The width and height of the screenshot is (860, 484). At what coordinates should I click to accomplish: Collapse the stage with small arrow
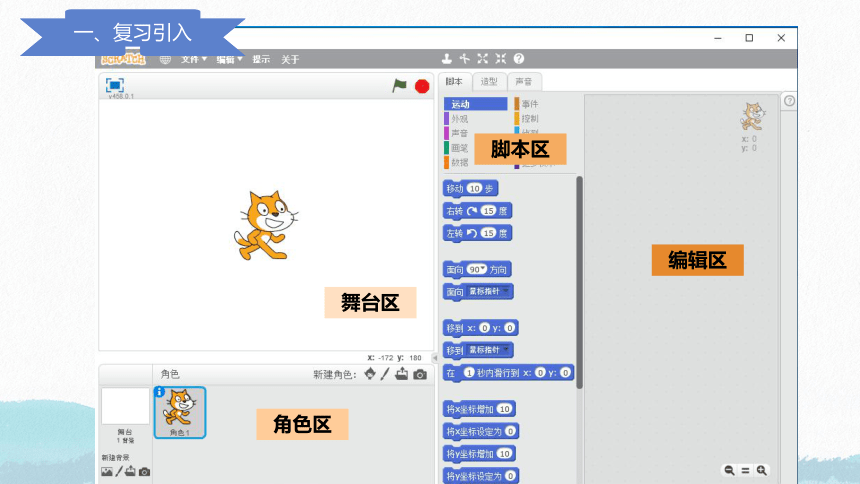coord(435,358)
